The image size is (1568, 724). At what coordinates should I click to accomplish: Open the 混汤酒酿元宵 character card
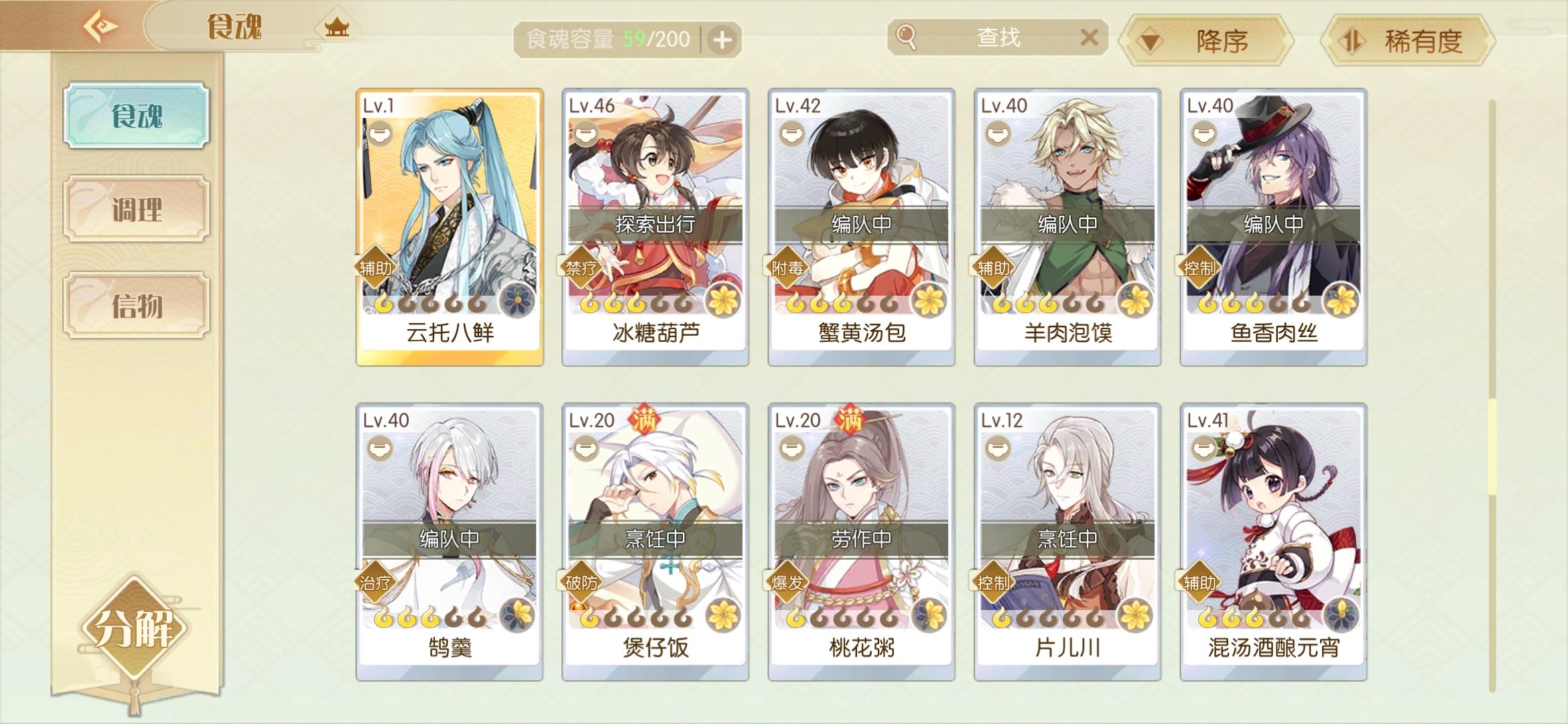coord(1273,542)
